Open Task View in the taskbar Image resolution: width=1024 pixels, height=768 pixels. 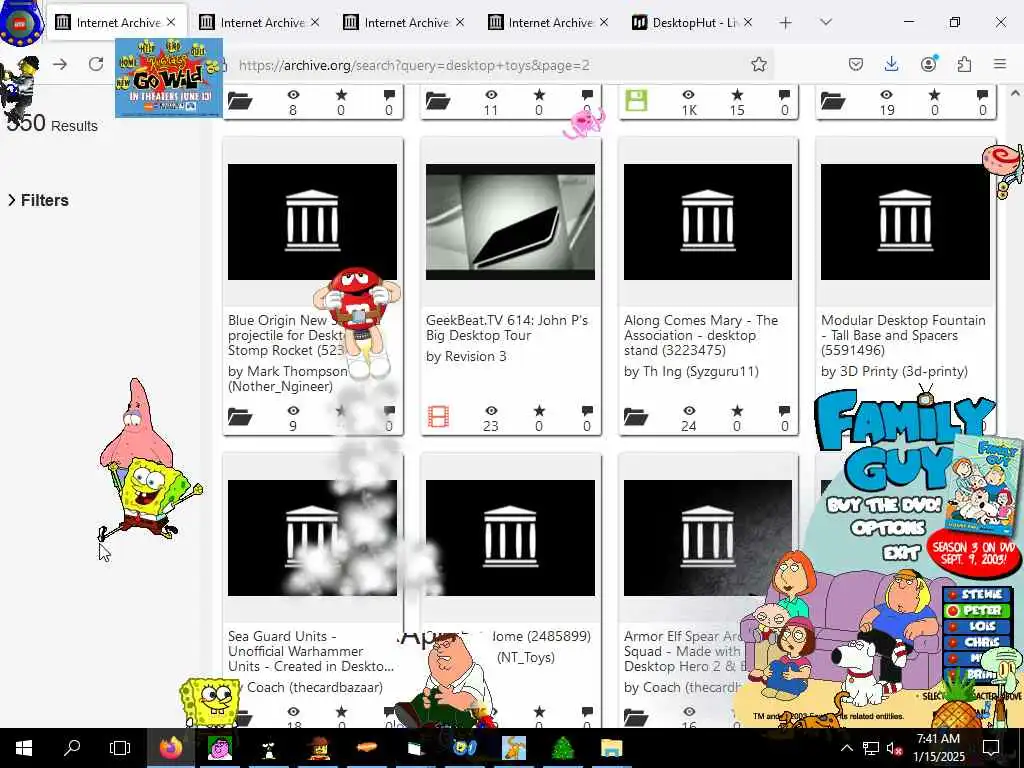pos(120,748)
